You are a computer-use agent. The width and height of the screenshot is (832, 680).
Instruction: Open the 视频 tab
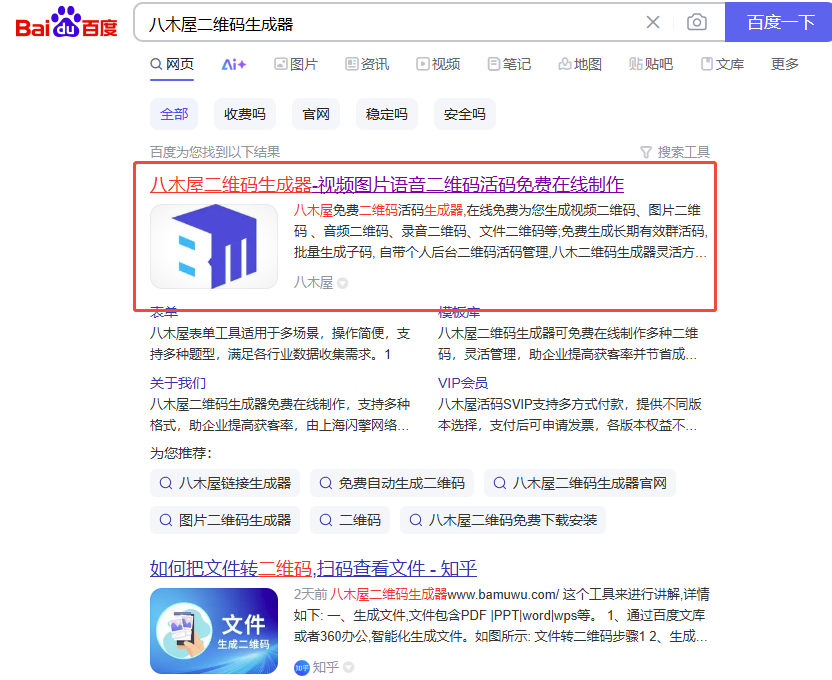438,64
